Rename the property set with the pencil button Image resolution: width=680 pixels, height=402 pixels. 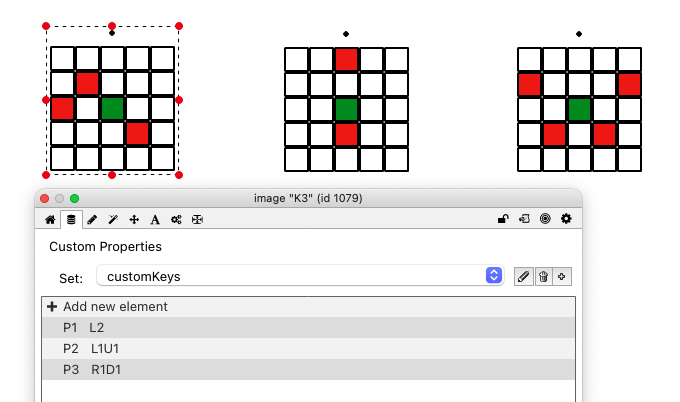coord(523,276)
